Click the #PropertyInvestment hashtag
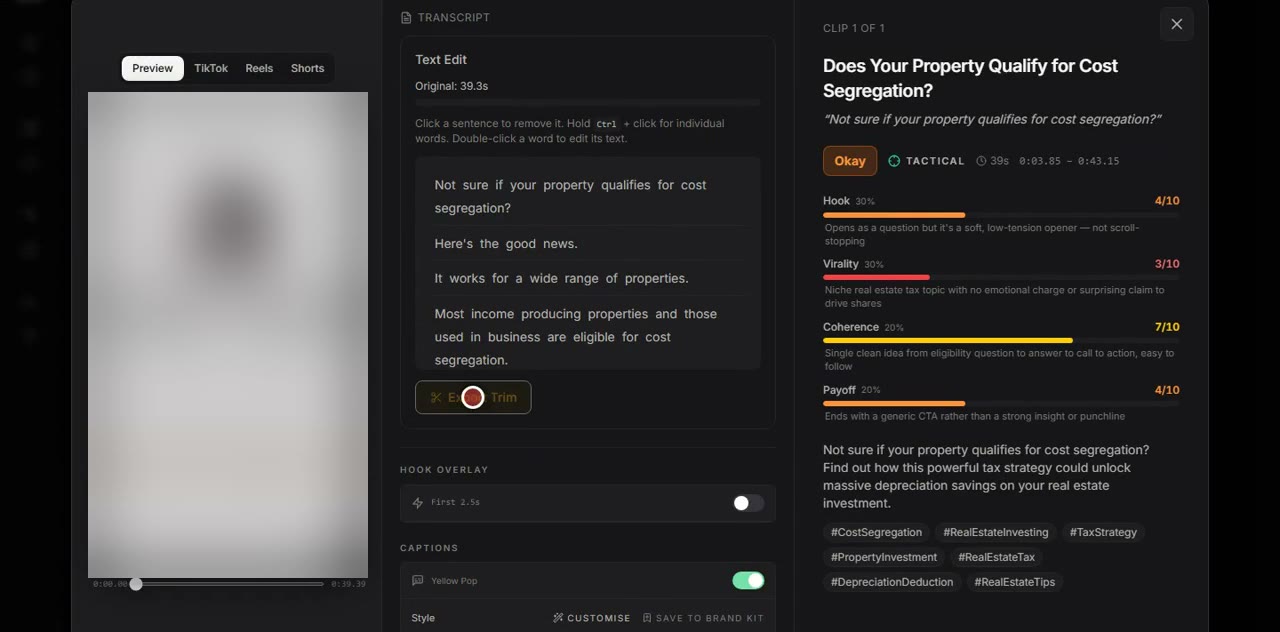This screenshot has width=1280, height=632. [884, 557]
